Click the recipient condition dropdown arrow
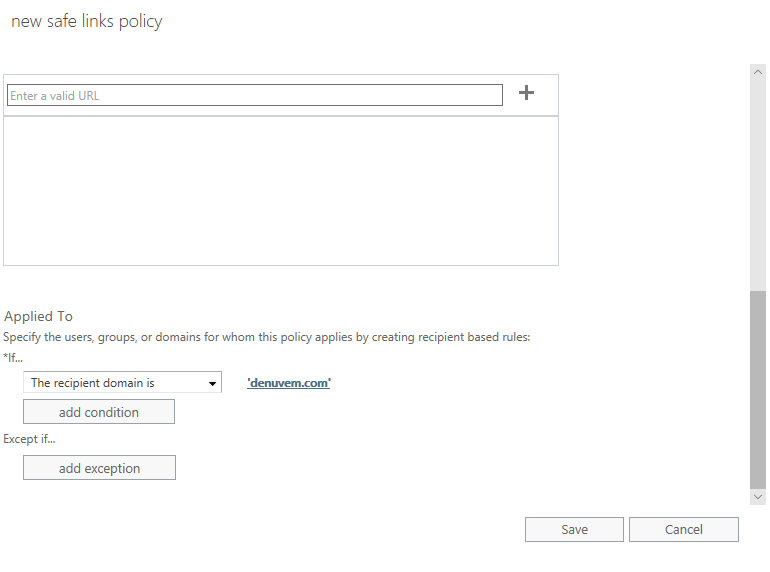The height and width of the screenshot is (572, 770). click(x=212, y=383)
